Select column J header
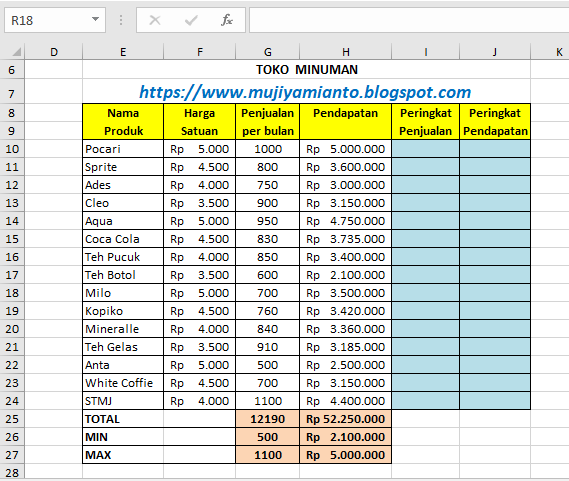The width and height of the screenshot is (569, 481). pos(495,52)
